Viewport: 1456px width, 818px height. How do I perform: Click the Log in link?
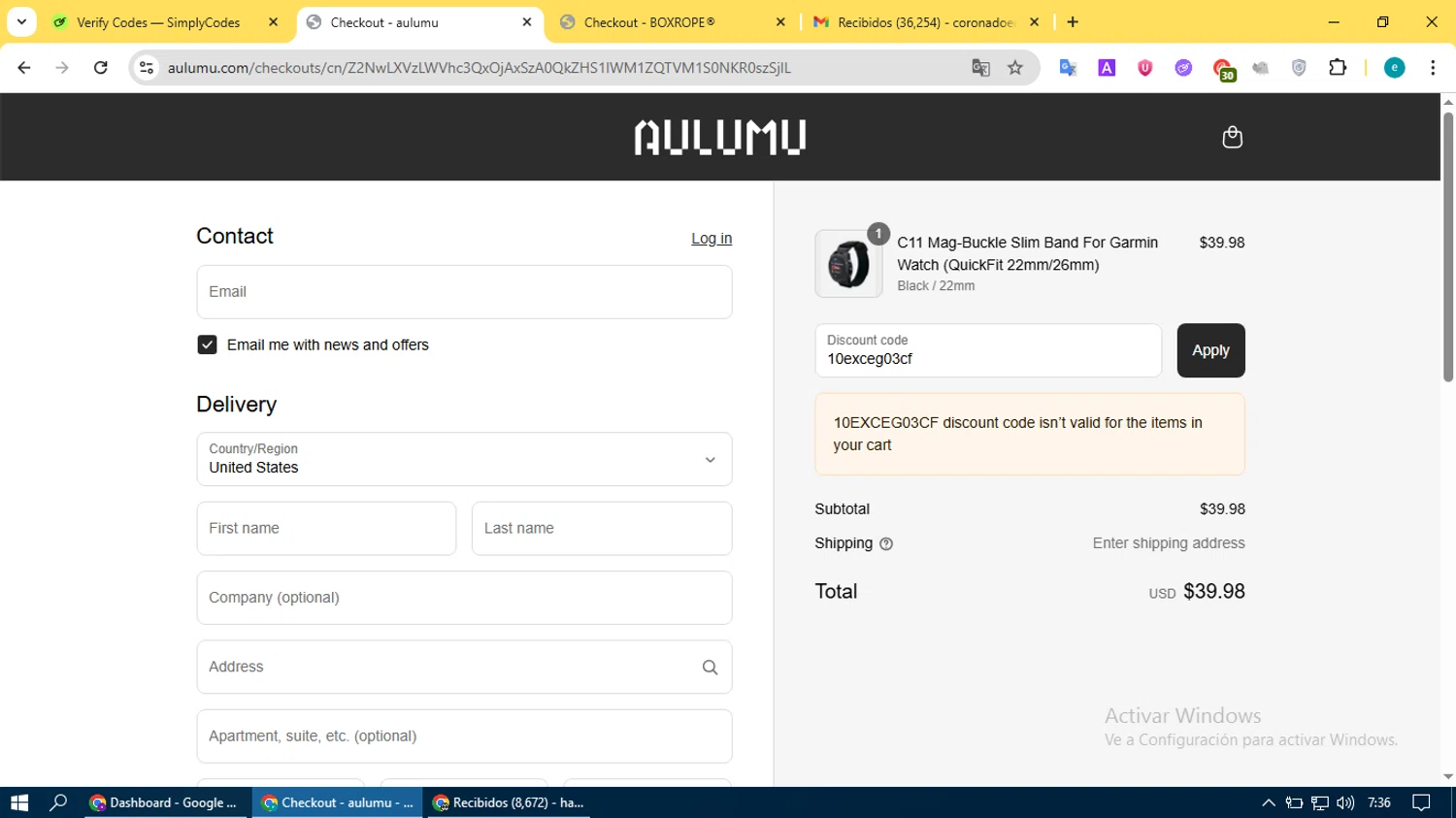point(711,239)
